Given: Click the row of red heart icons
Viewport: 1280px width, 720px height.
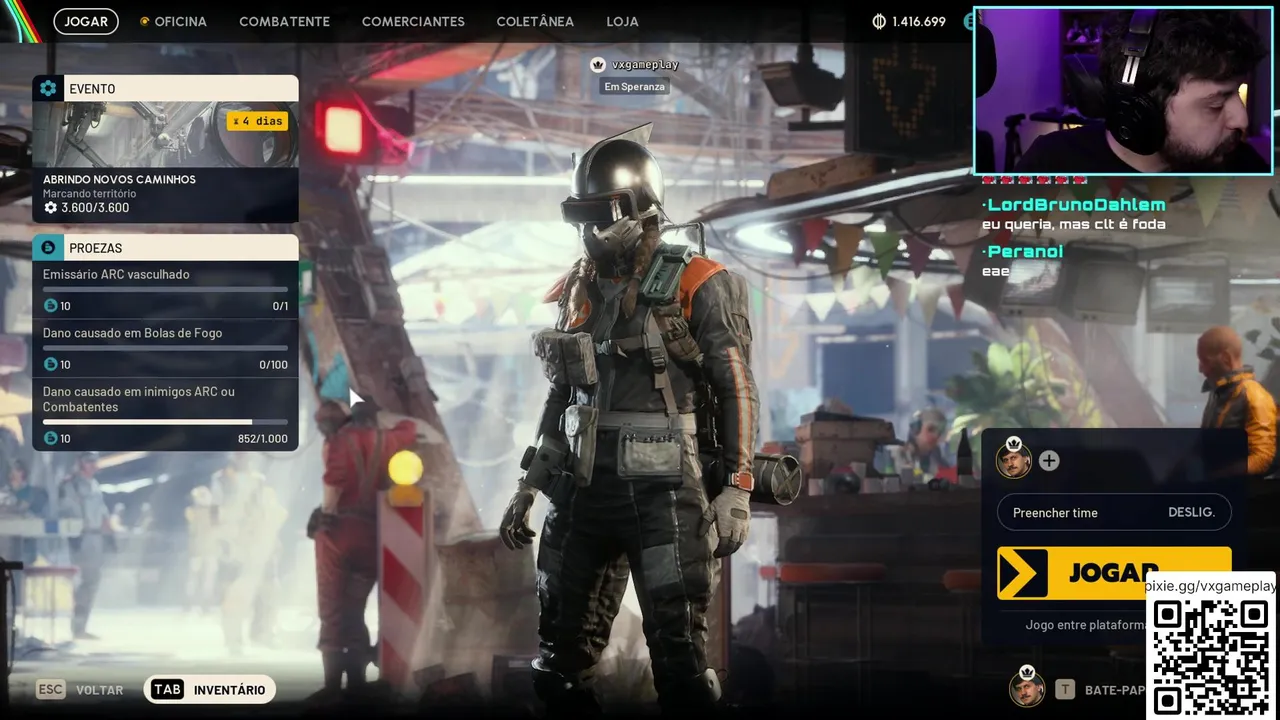Looking at the screenshot, I should coord(1034,180).
